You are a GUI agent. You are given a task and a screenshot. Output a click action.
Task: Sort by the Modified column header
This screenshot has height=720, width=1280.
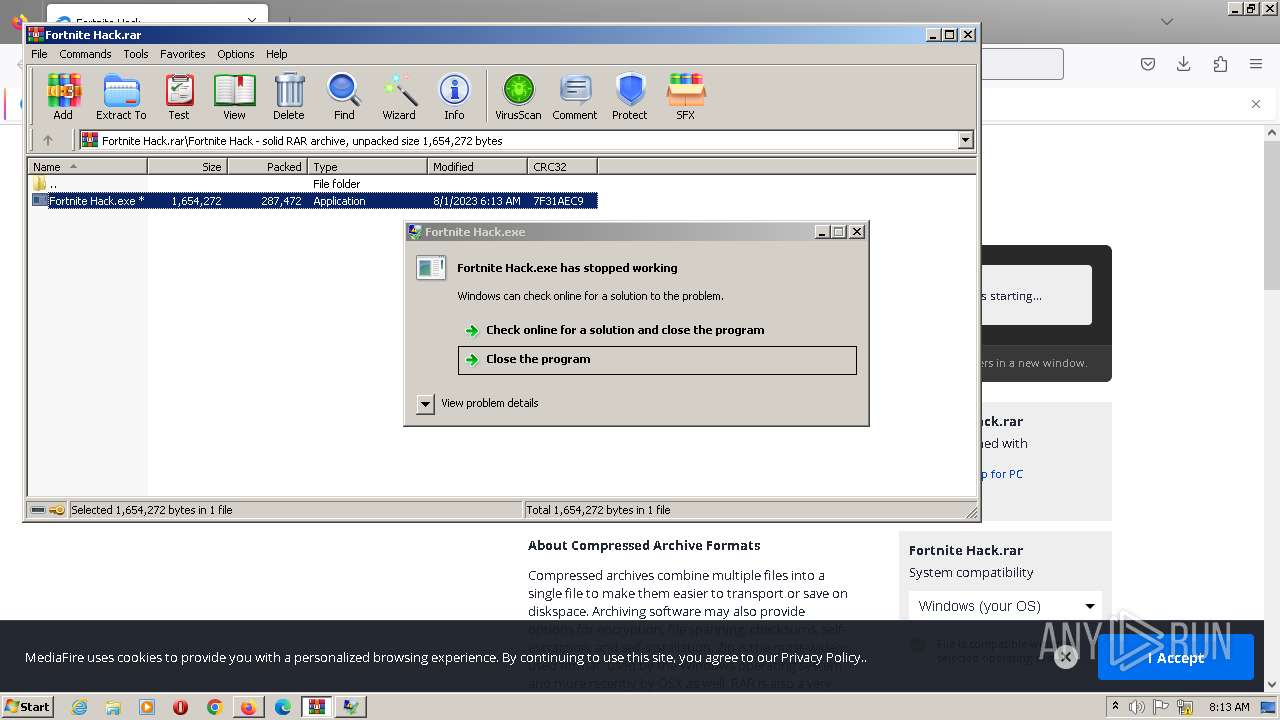478,167
